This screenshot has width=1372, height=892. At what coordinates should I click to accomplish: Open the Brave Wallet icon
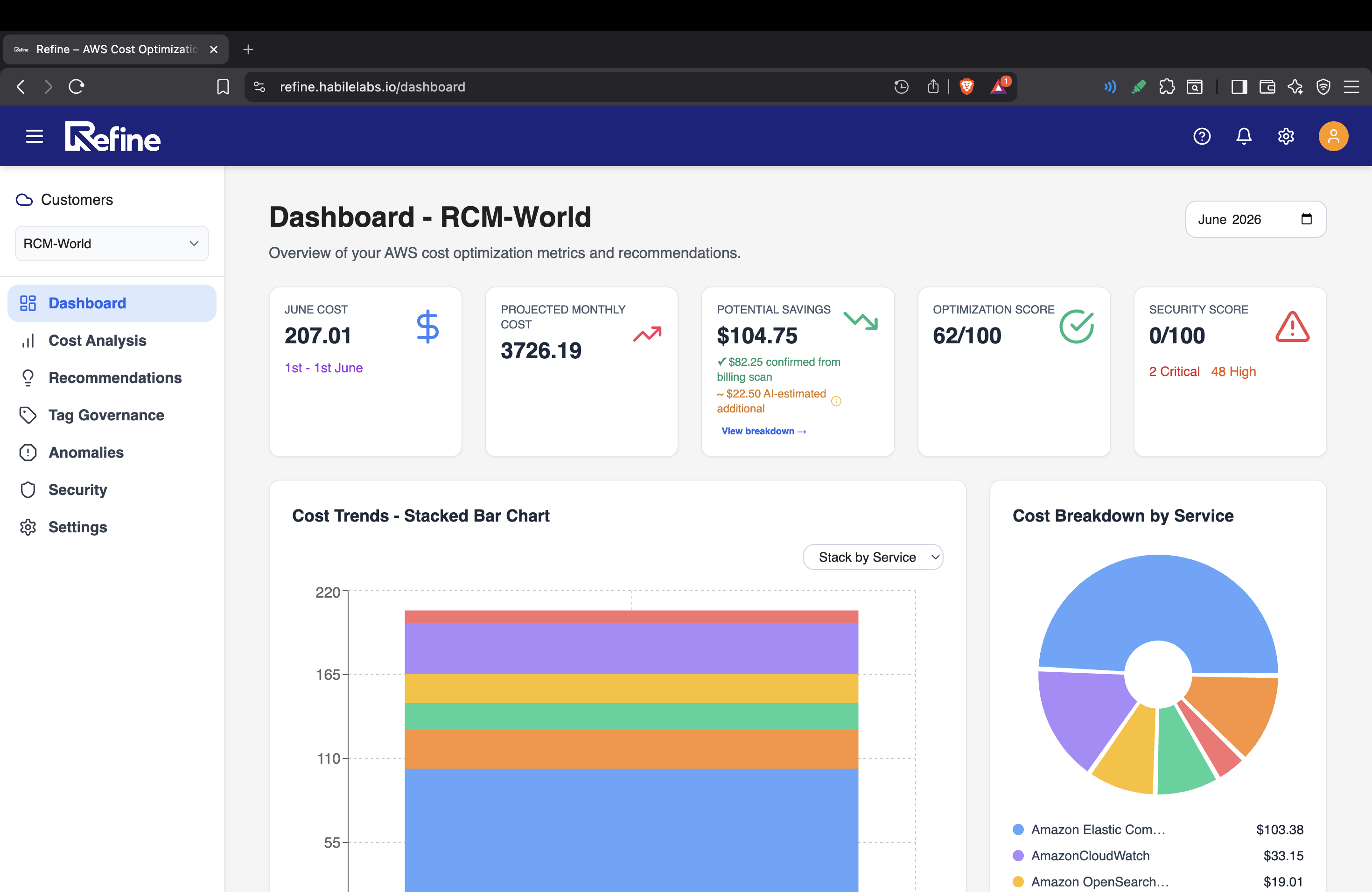1267,86
